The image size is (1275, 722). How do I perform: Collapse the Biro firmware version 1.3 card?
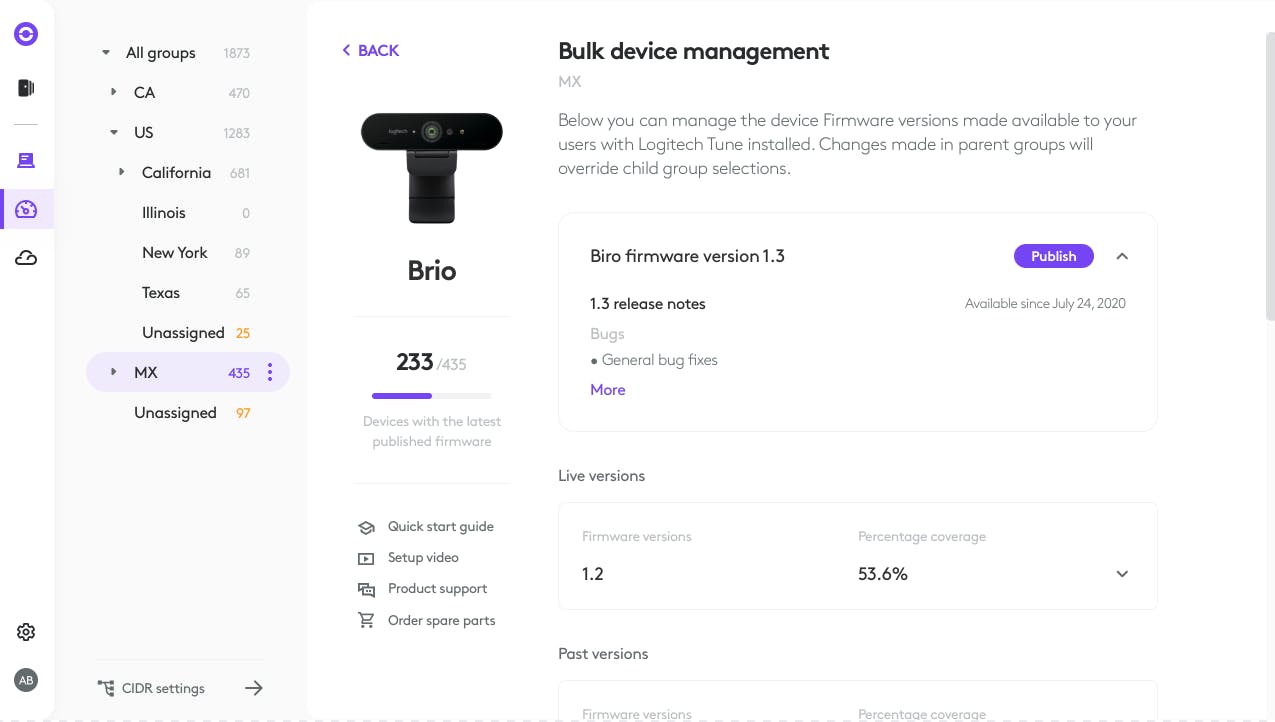pyautogui.click(x=1122, y=256)
